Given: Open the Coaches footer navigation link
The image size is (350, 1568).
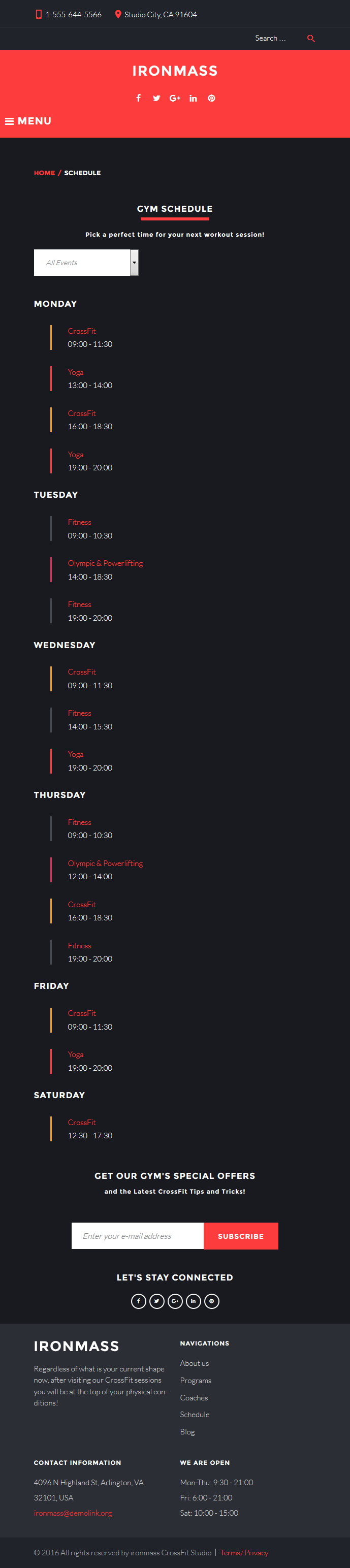Looking at the screenshot, I should (194, 1397).
